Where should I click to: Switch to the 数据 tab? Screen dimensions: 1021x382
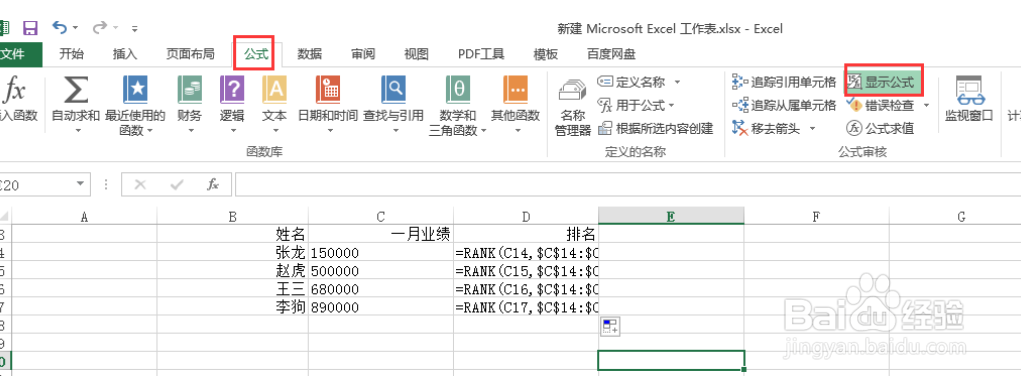point(310,55)
